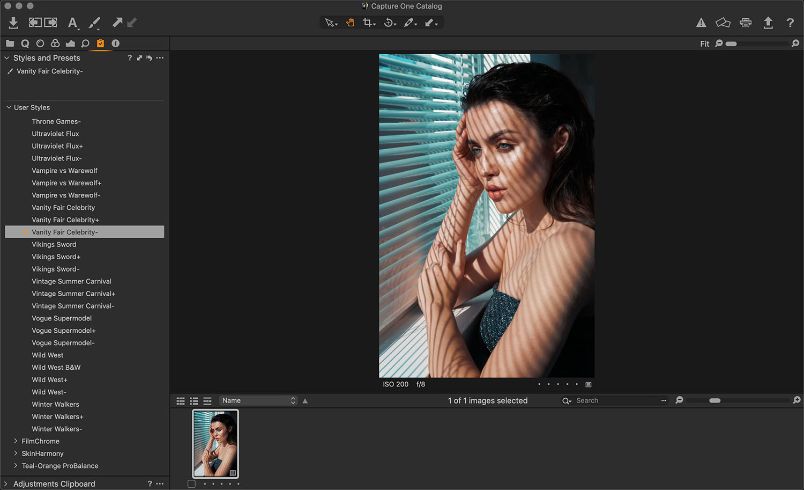Select the highlighted Vanity Fair Celebrity- style
The image size is (804, 490).
(x=85, y=232)
